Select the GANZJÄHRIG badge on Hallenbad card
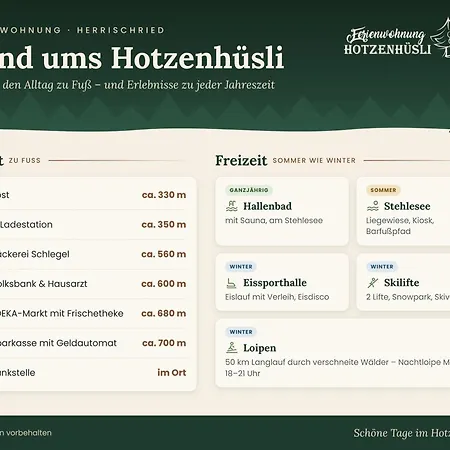 click(249, 190)
